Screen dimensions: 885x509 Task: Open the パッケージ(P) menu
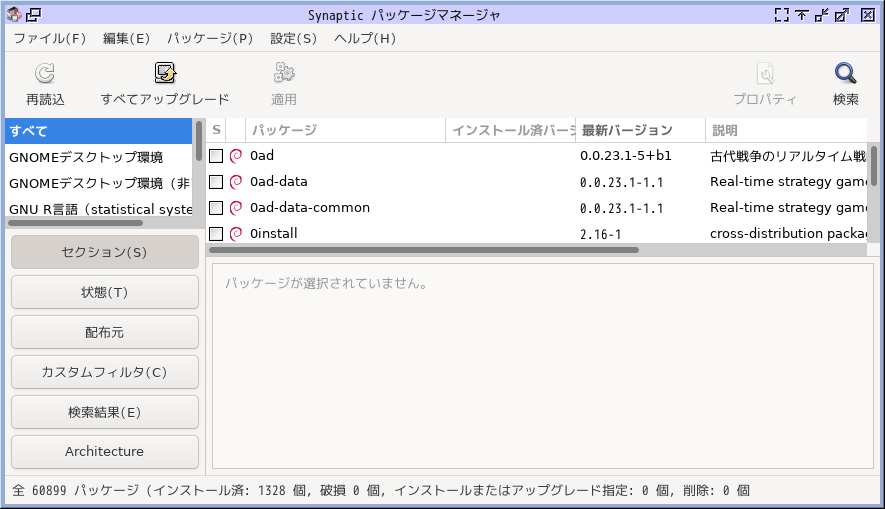[210, 38]
